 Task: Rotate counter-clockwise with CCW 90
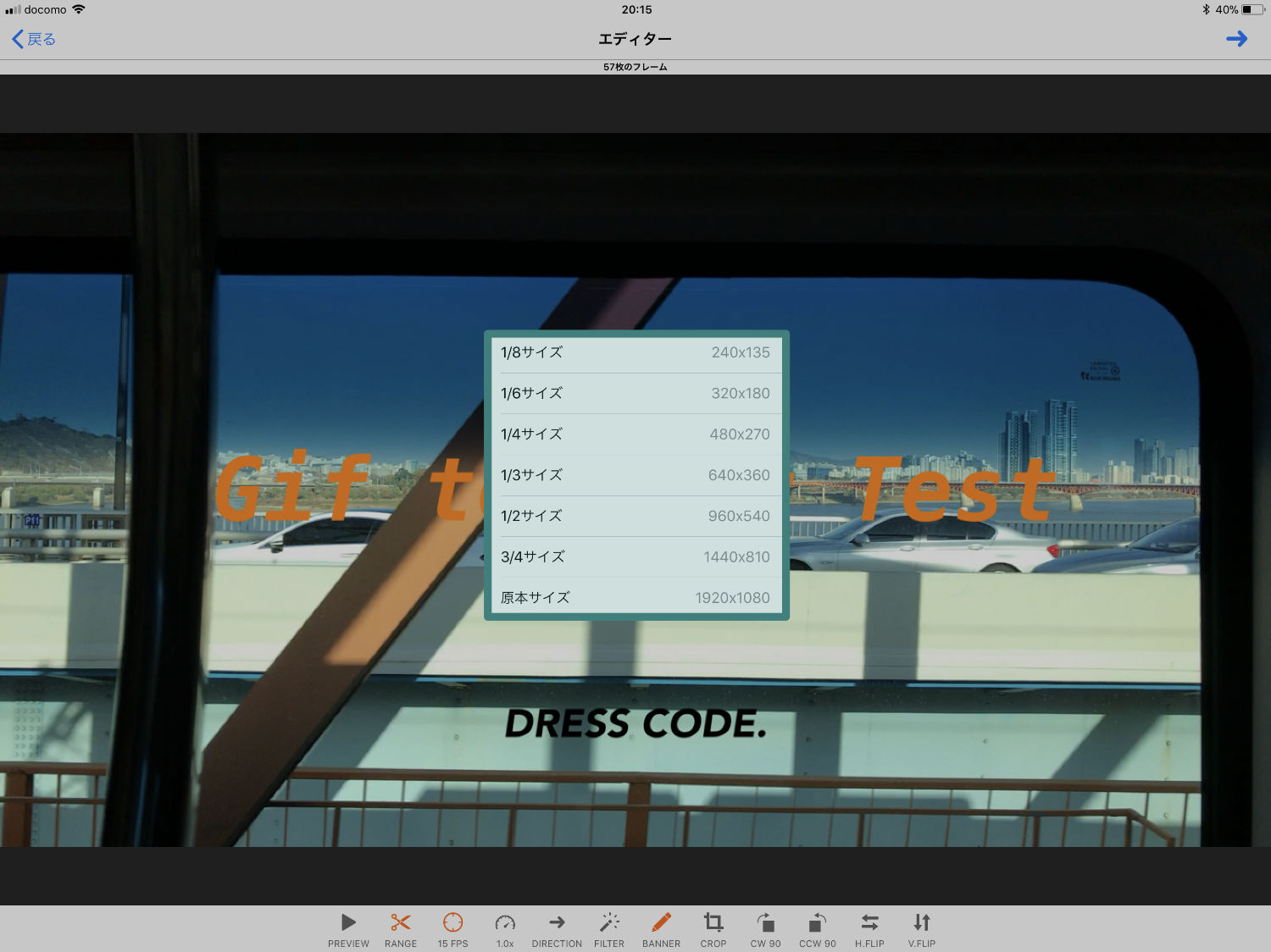(x=817, y=929)
